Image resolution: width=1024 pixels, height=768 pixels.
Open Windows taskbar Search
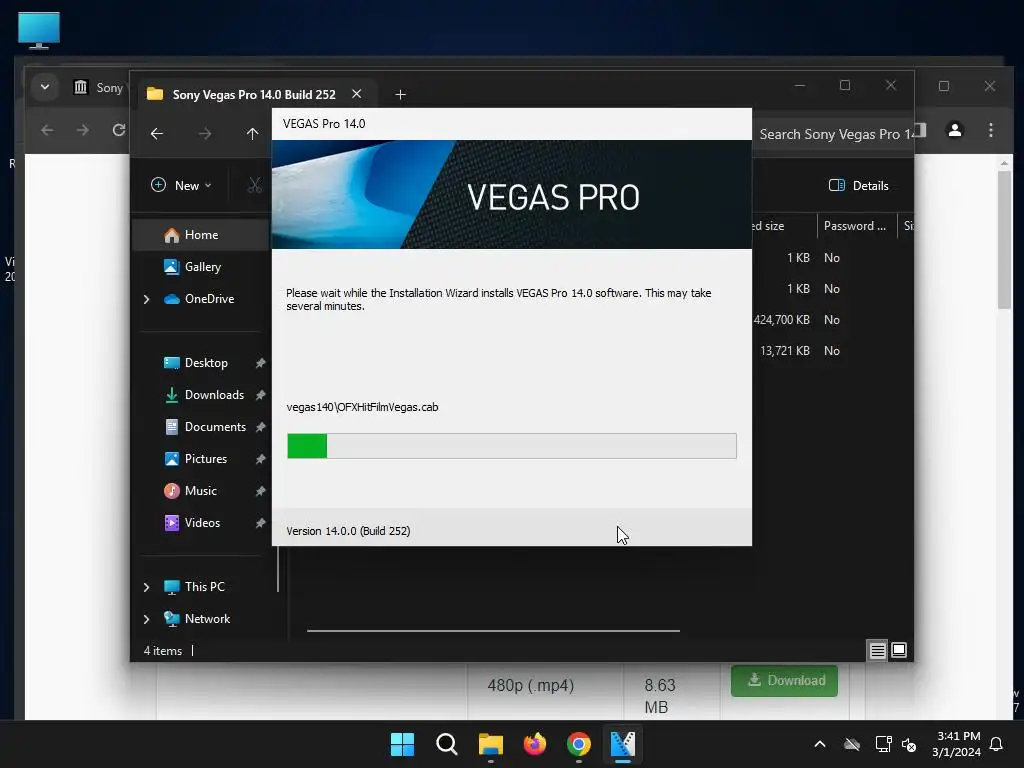447,744
